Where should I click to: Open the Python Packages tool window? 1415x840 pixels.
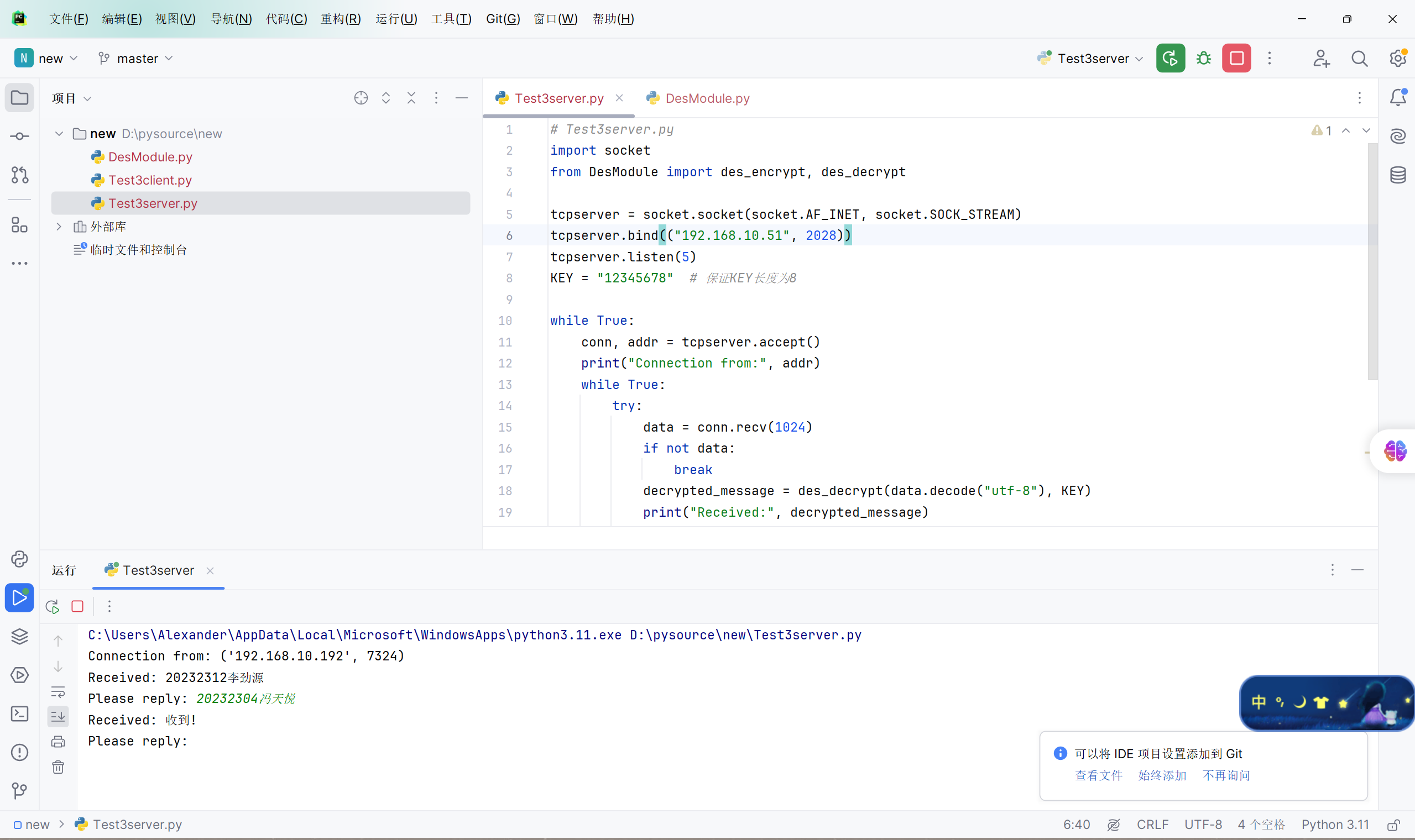(x=19, y=636)
